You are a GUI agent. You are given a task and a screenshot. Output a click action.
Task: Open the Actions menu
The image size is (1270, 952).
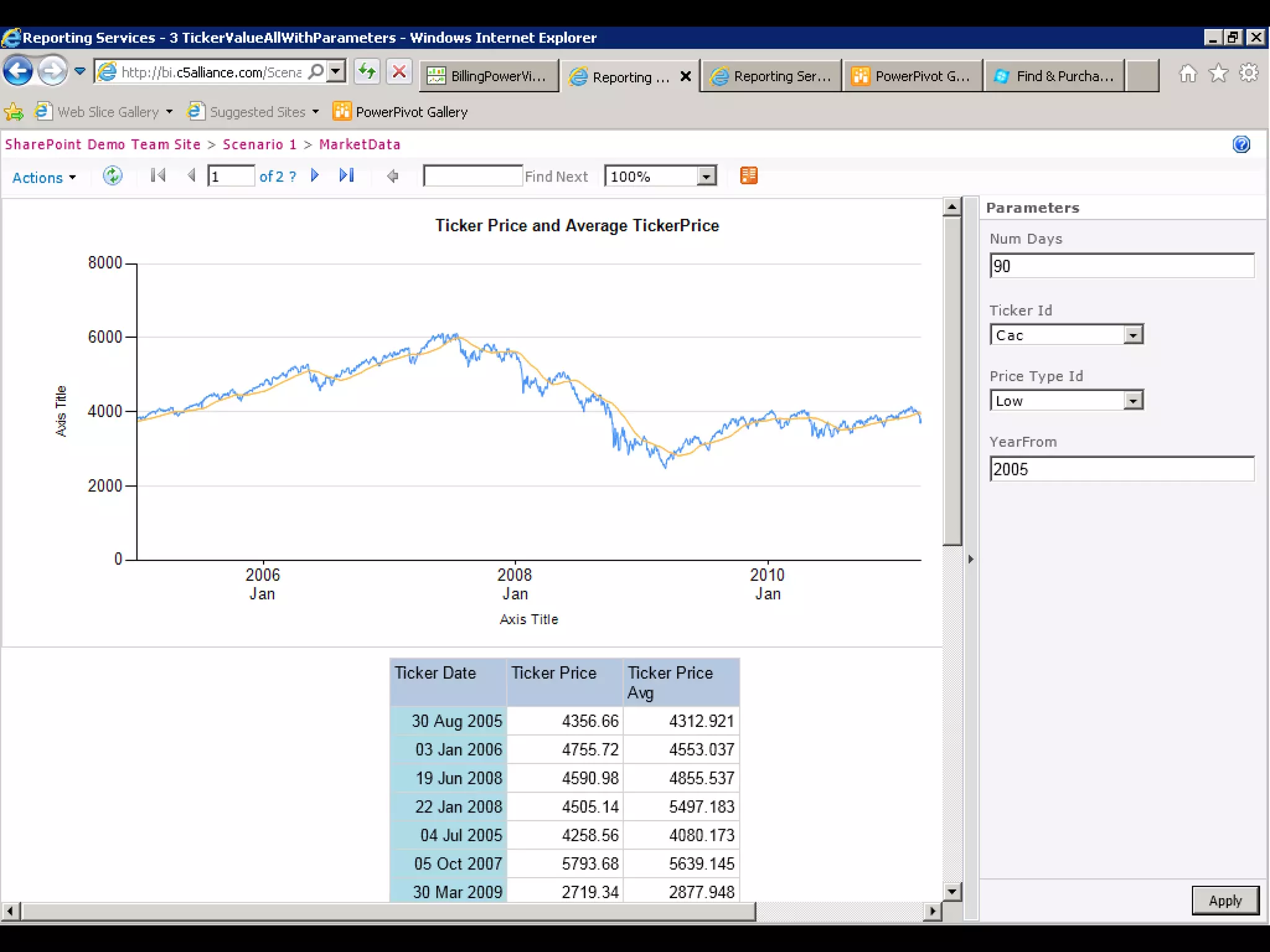point(44,178)
